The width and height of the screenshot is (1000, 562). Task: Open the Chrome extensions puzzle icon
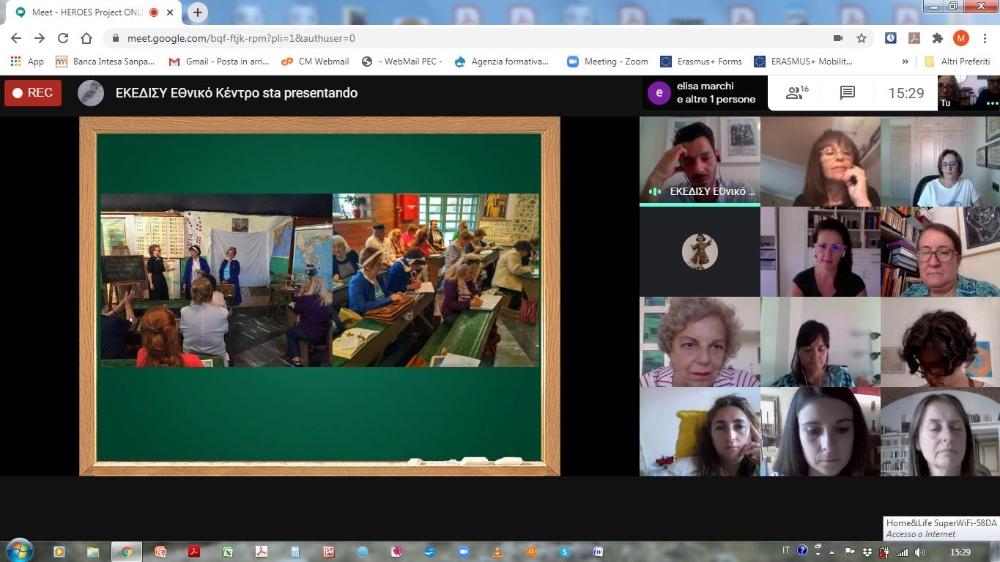click(x=937, y=38)
